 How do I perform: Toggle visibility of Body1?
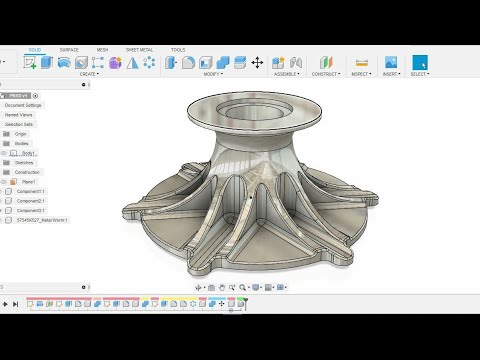pos(4,153)
